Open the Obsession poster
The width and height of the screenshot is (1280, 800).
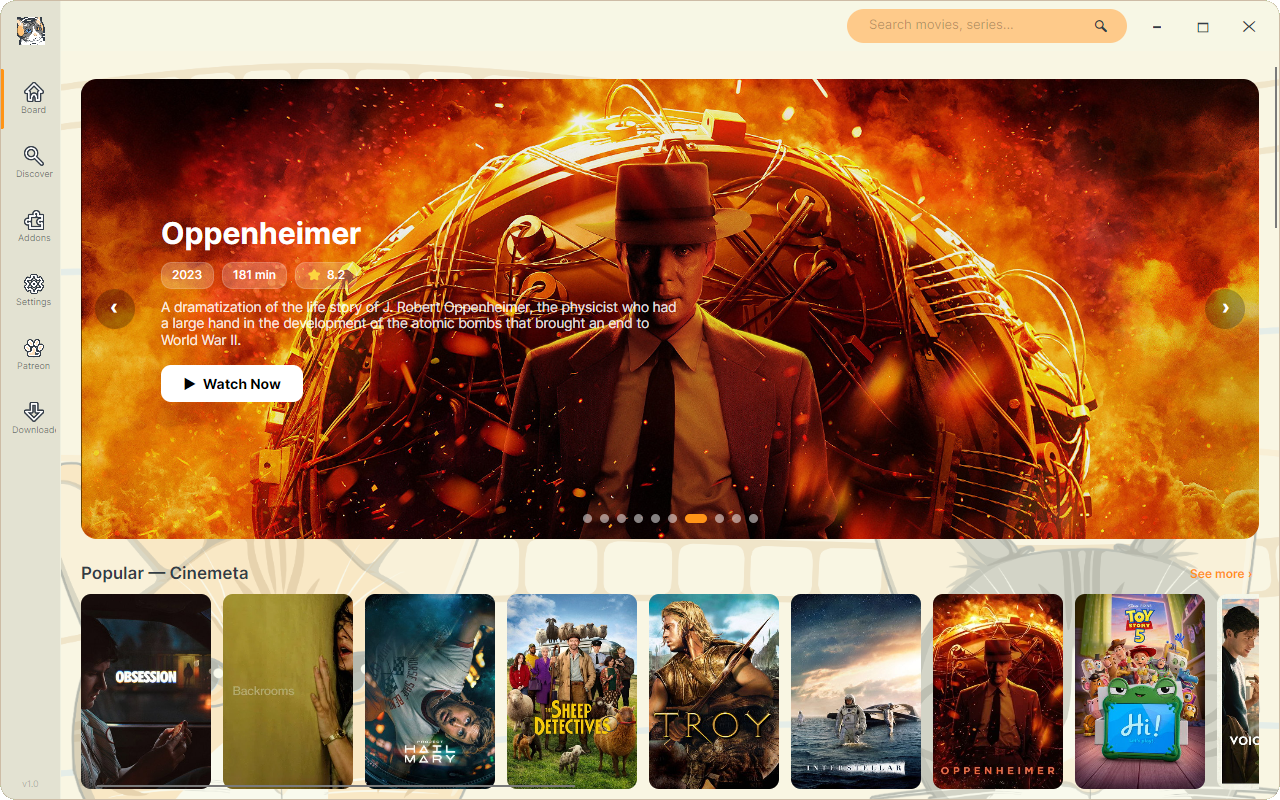[146, 691]
